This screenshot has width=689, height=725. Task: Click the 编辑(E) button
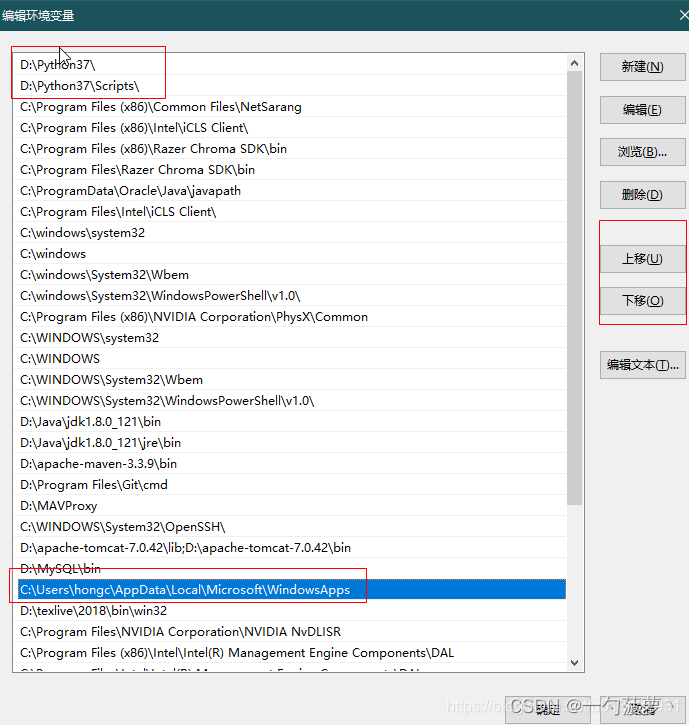tap(642, 110)
